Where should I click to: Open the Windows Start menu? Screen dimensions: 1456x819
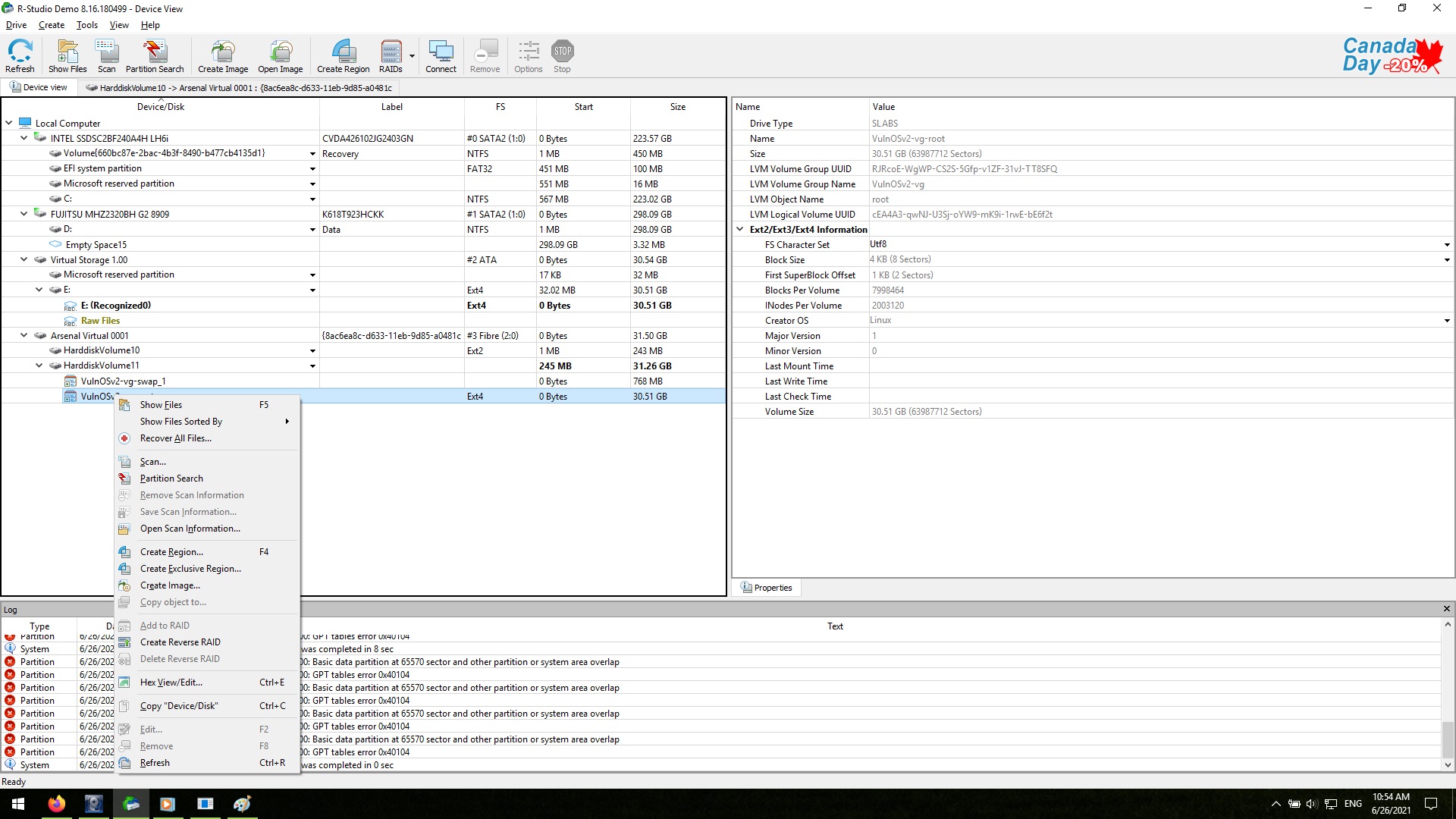tap(18, 804)
